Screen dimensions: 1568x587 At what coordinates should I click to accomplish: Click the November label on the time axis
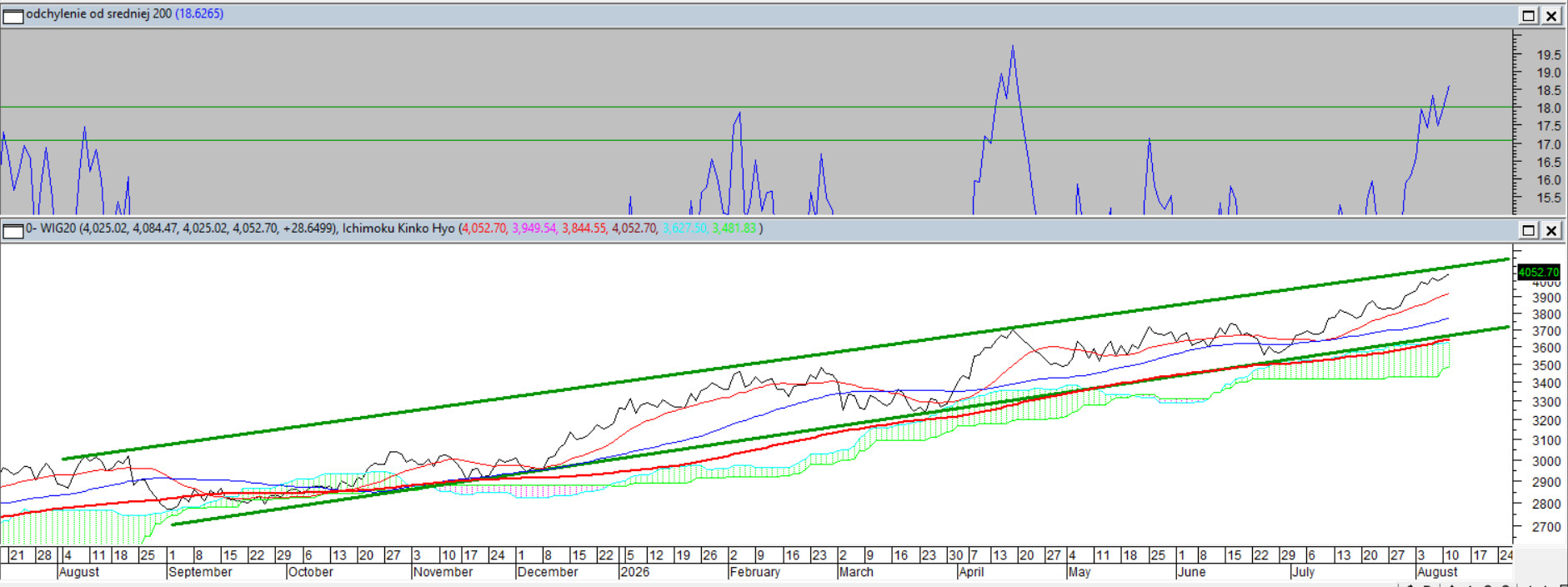443,572
